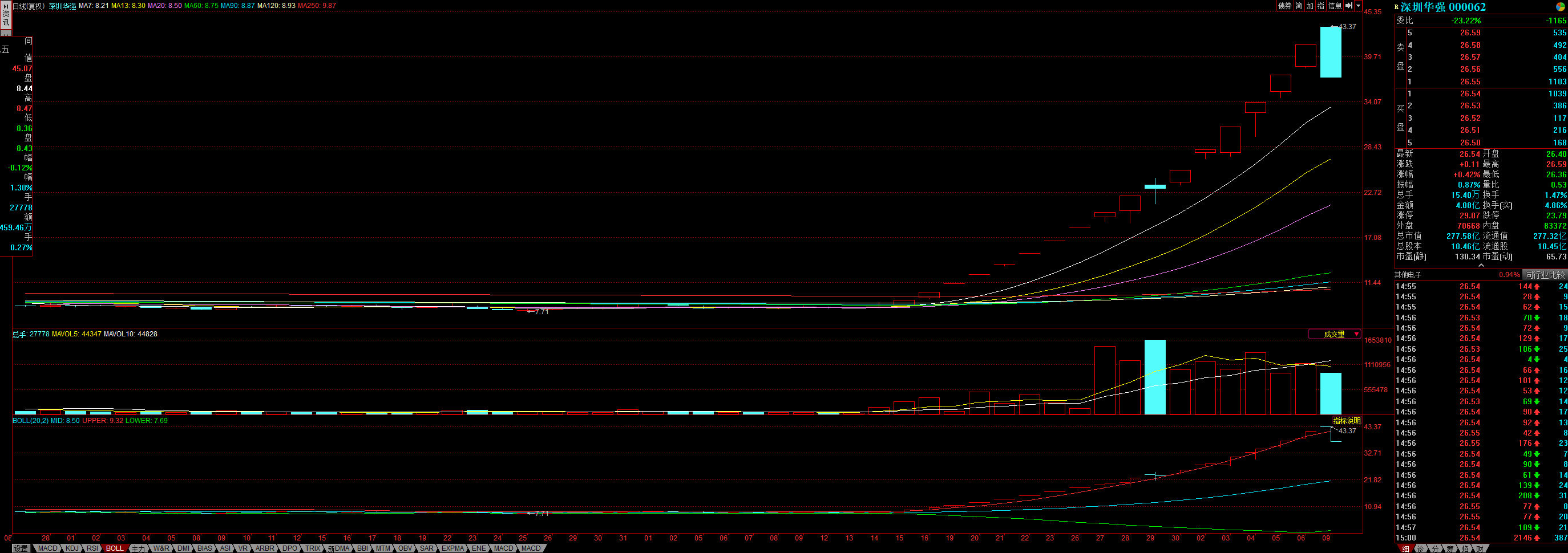Switch to the OBV indicator tab
1568x553 pixels.
(x=405, y=548)
